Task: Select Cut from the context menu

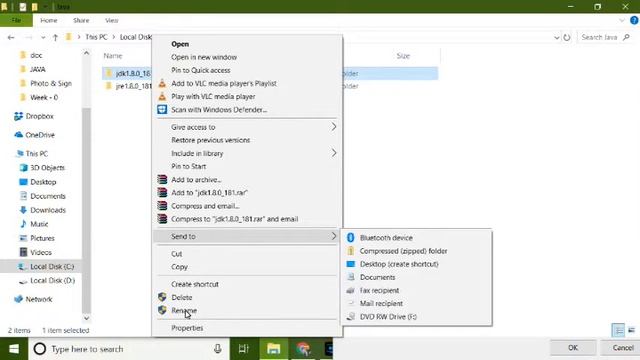Action: [x=177, y=253]
